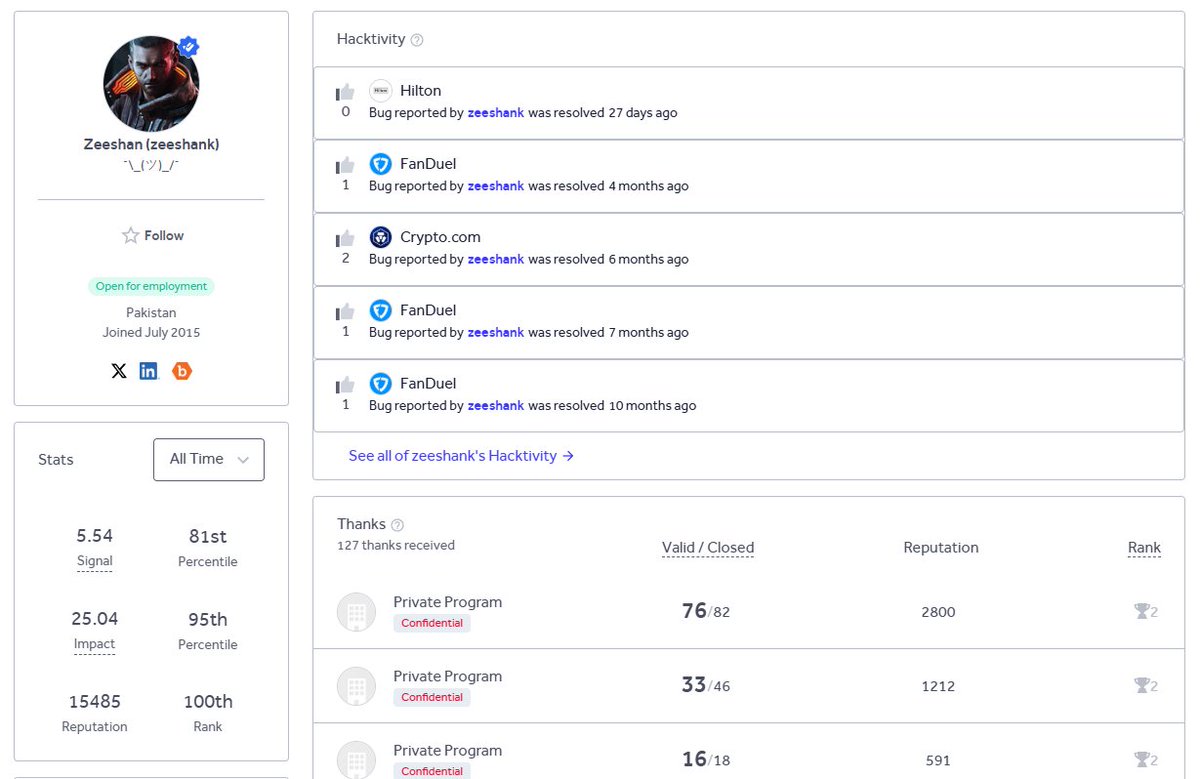The height and width of the screenshot is (779, 1200).
Task: Toggle upvote on 10 months ago FanDuel report
Action: pos(346,385)
